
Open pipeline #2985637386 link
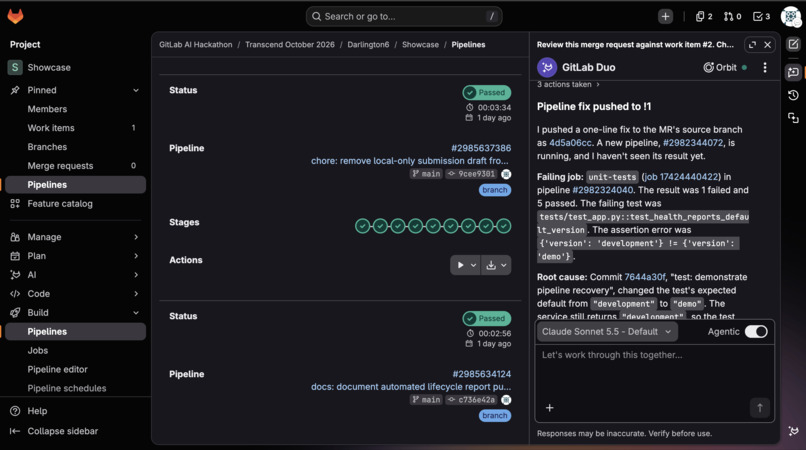point(481,148)
